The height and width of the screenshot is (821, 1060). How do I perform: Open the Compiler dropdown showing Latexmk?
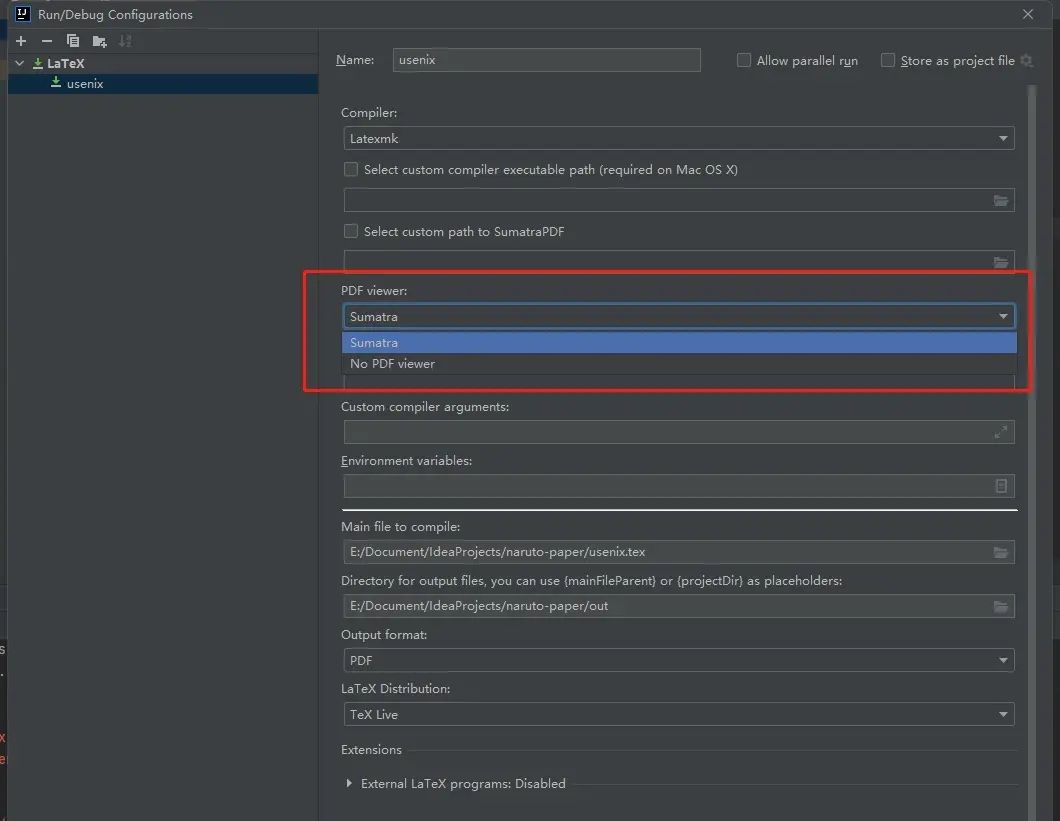coord(1003,138)
